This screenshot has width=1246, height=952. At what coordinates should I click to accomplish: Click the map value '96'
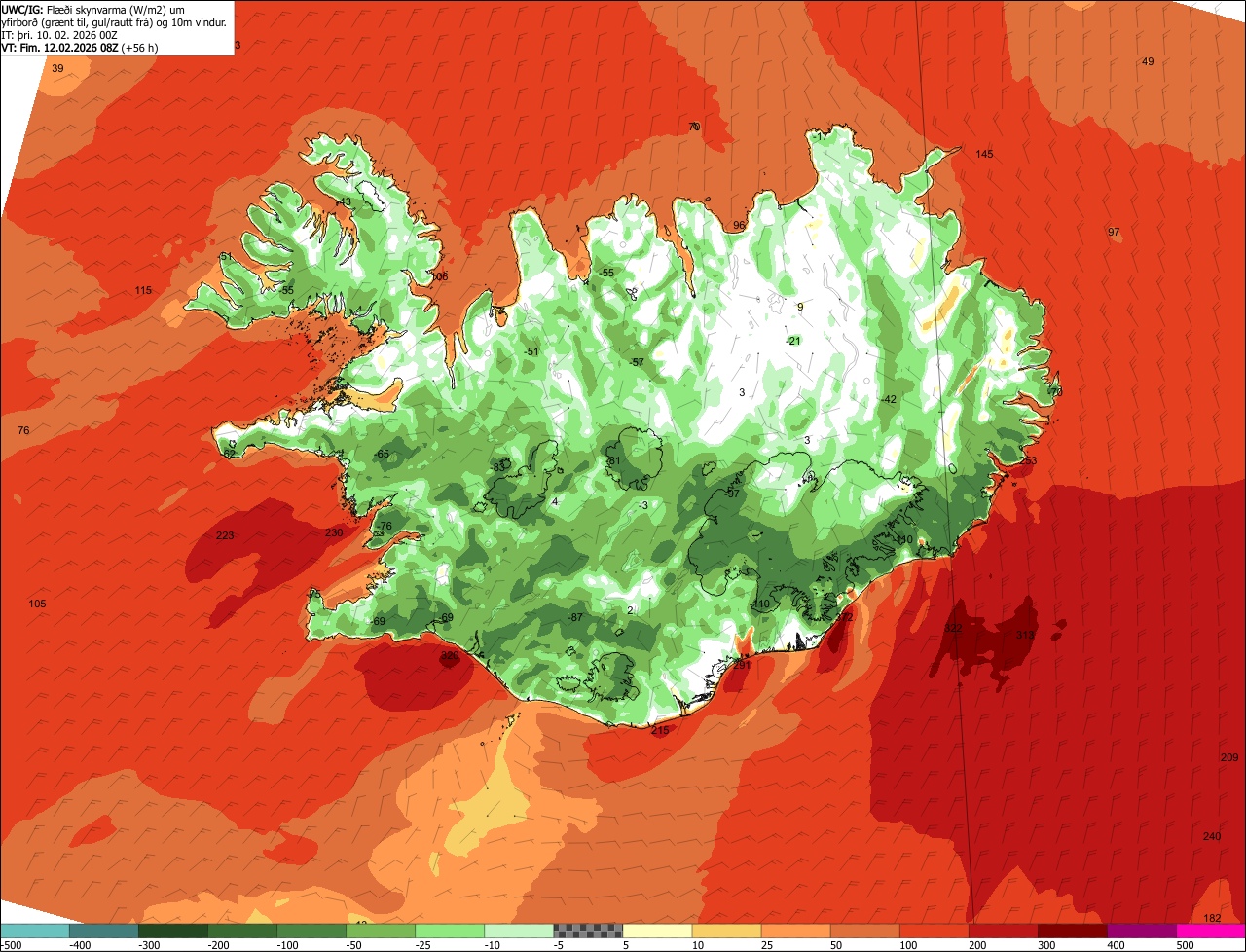(739, 225)
